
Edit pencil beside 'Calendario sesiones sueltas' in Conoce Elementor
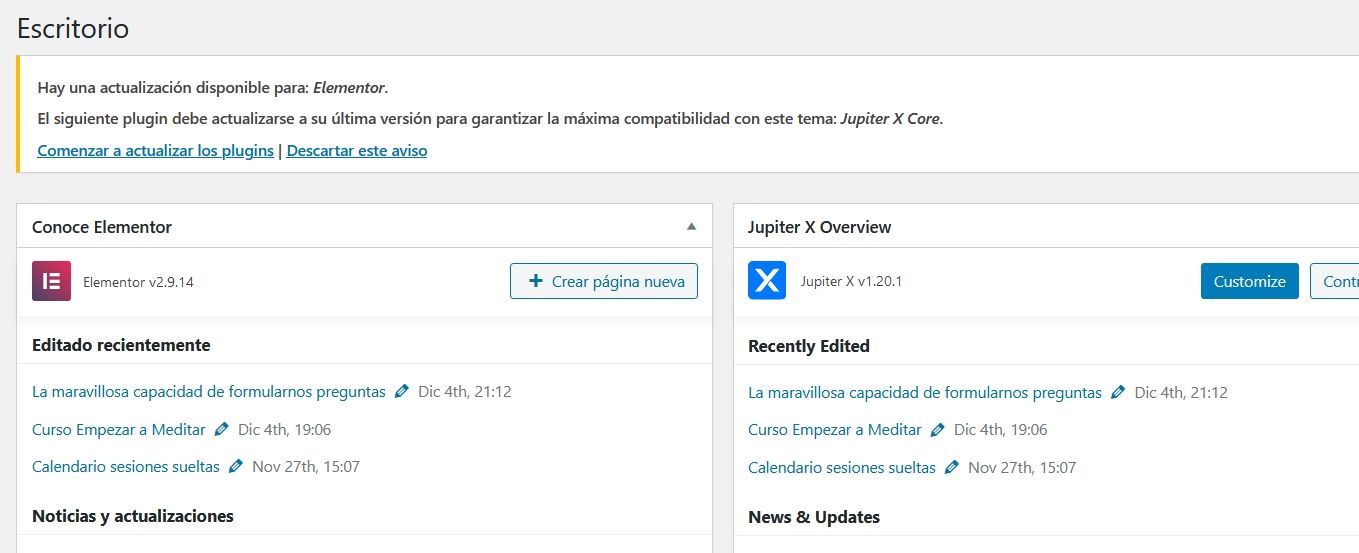click(x=236, y=467)
